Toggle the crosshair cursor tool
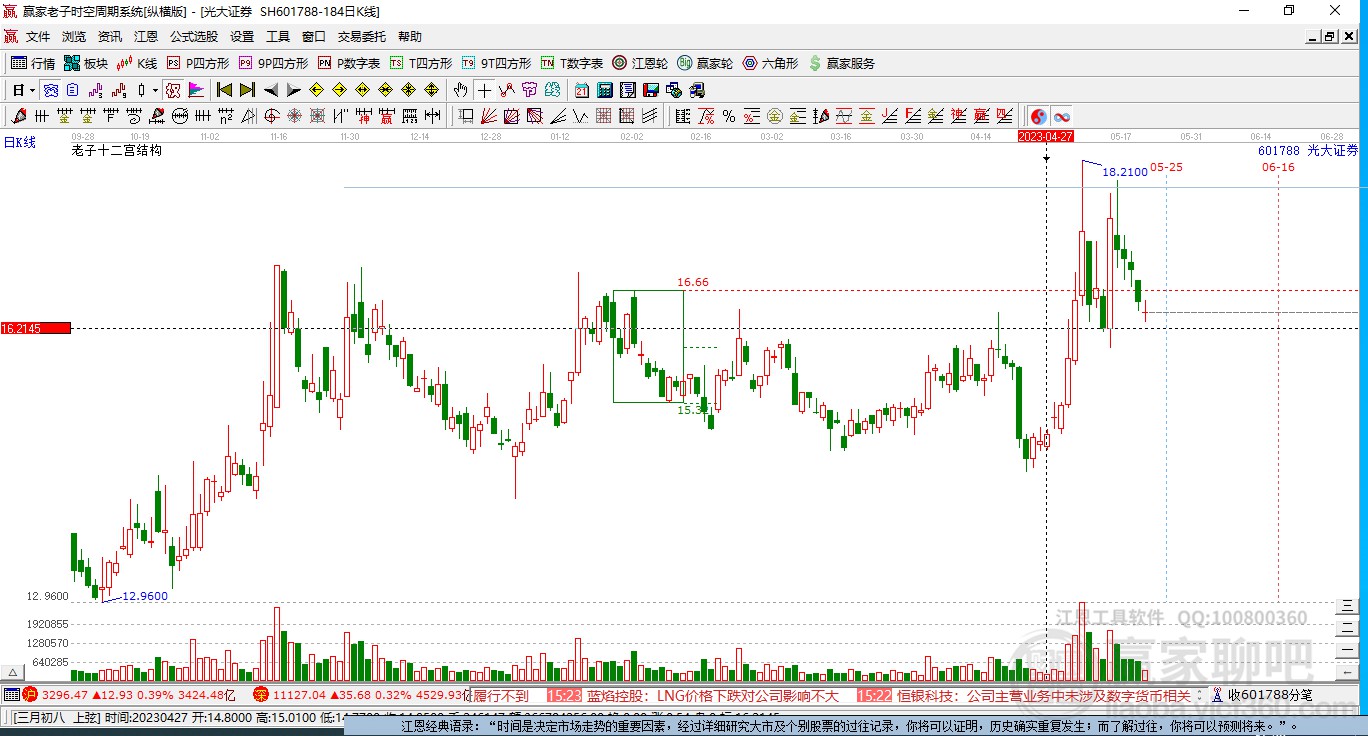 pyautogui.click(x=485, y=90)
